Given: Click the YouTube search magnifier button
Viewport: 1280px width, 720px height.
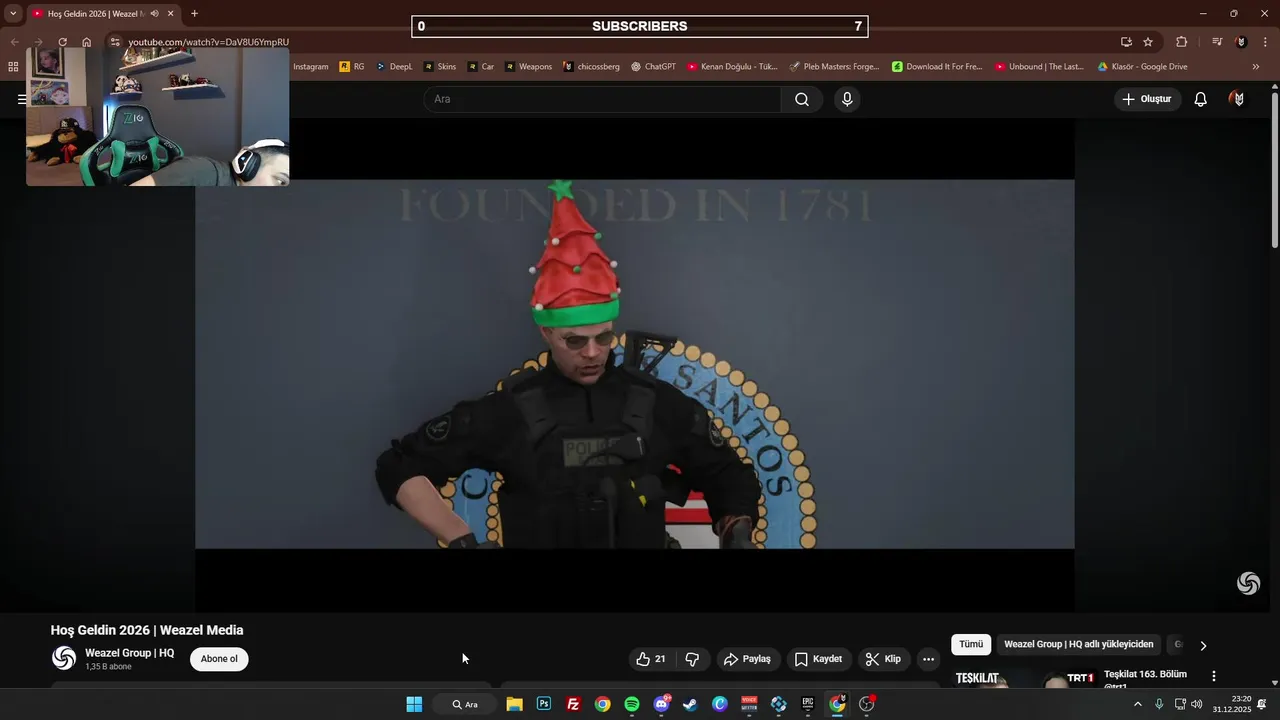Looking at the screenshot, I should [802, 99].
